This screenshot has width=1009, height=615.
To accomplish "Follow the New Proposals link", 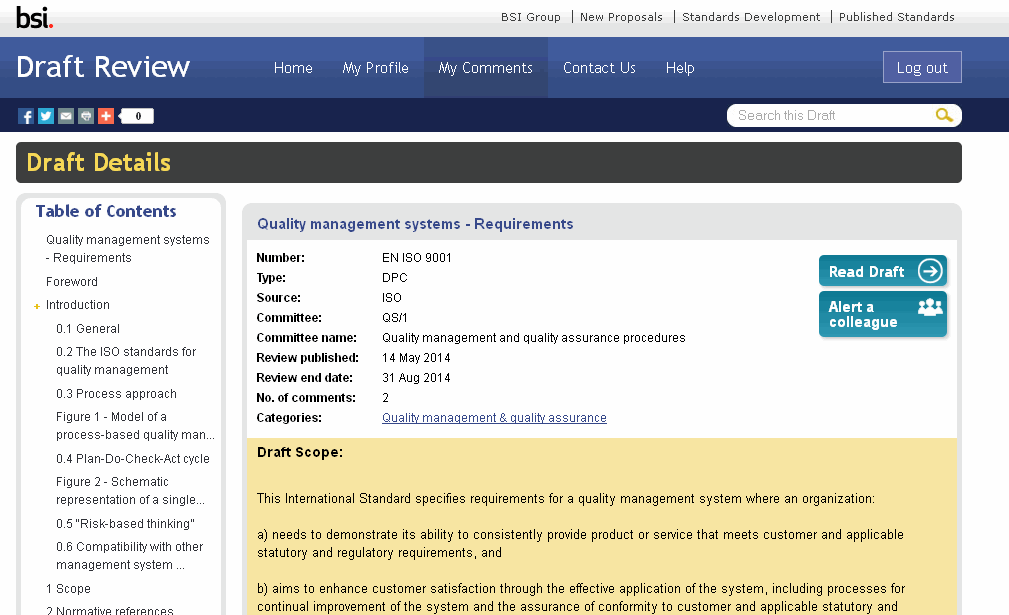I will click(621, 17).
